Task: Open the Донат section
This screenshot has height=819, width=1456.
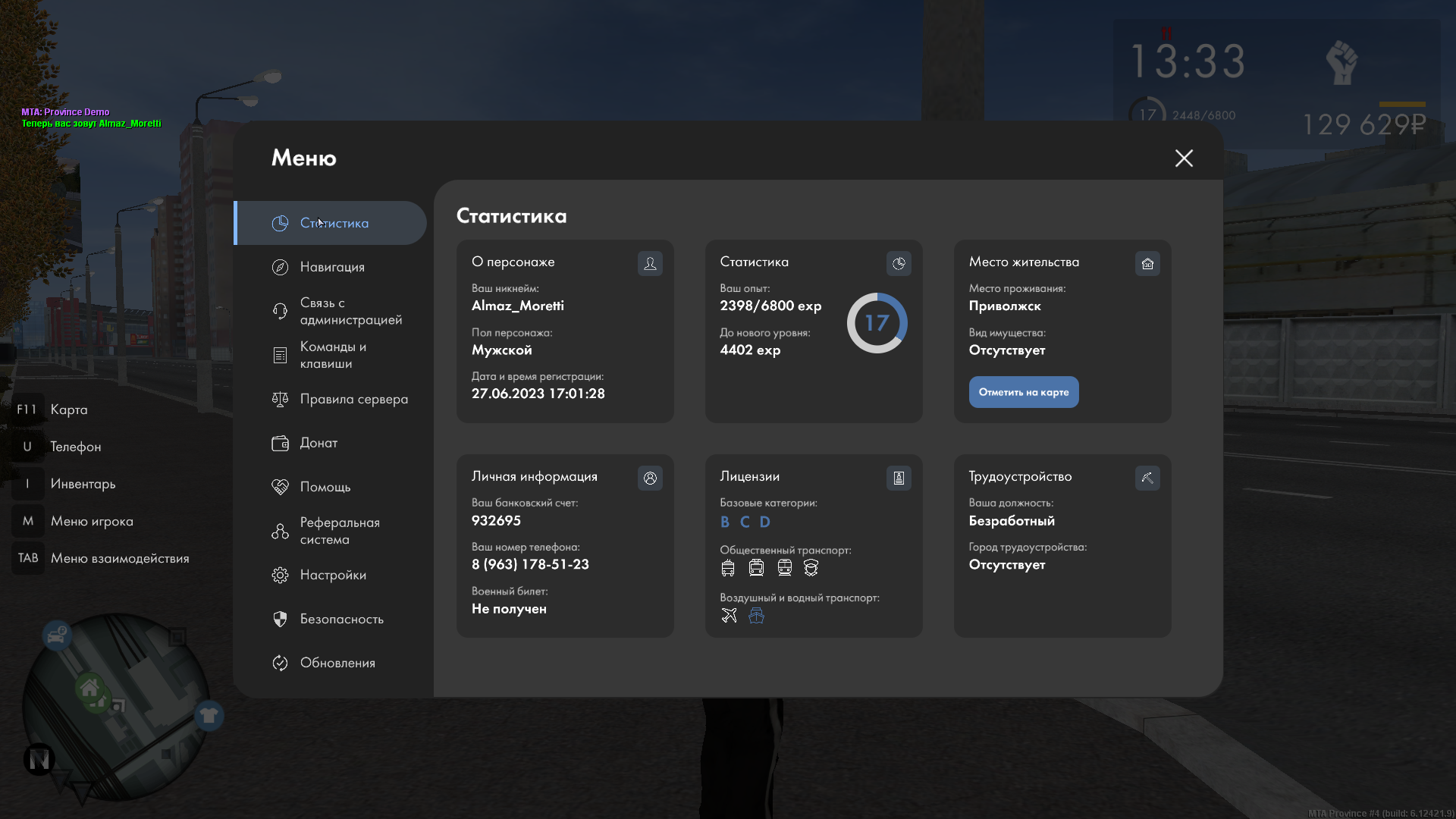Action: [318, 443]
